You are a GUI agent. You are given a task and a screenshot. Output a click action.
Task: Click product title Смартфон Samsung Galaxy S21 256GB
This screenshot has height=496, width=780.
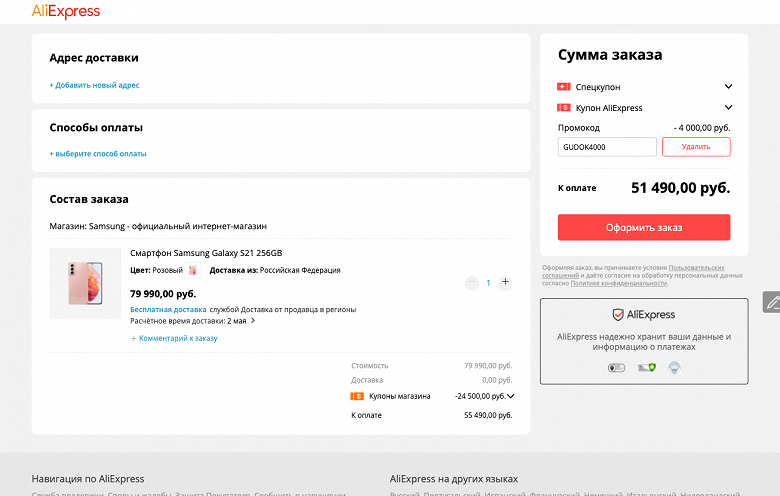206,253
